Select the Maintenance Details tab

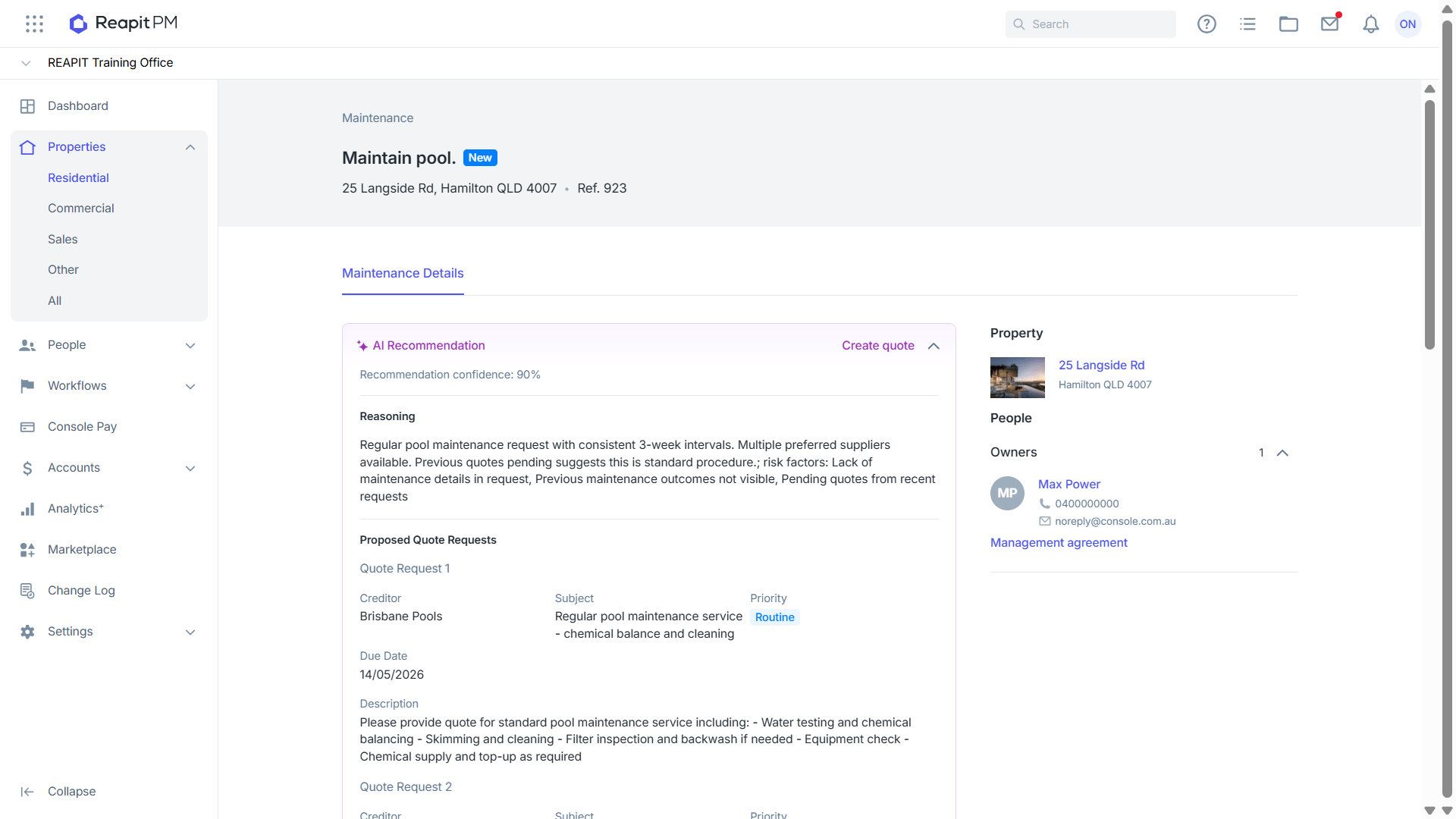tap(403, 274)
